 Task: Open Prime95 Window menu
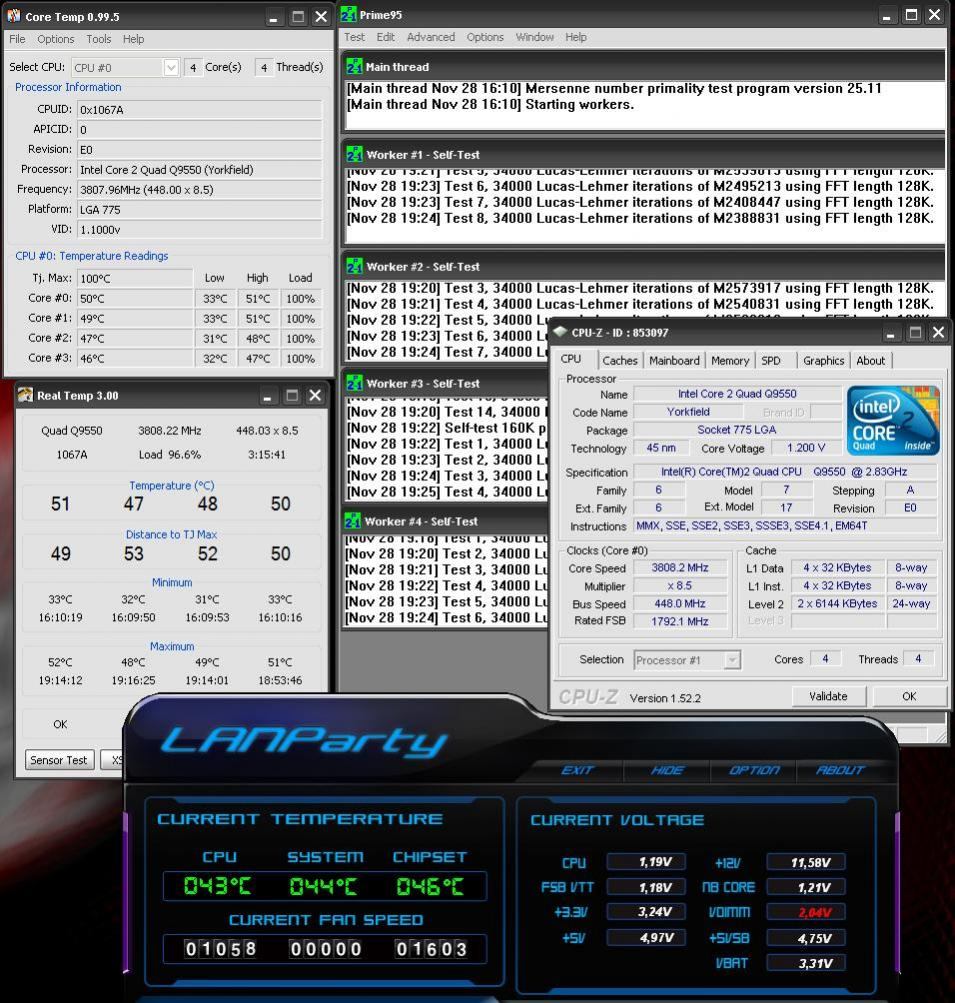(534, 37)
